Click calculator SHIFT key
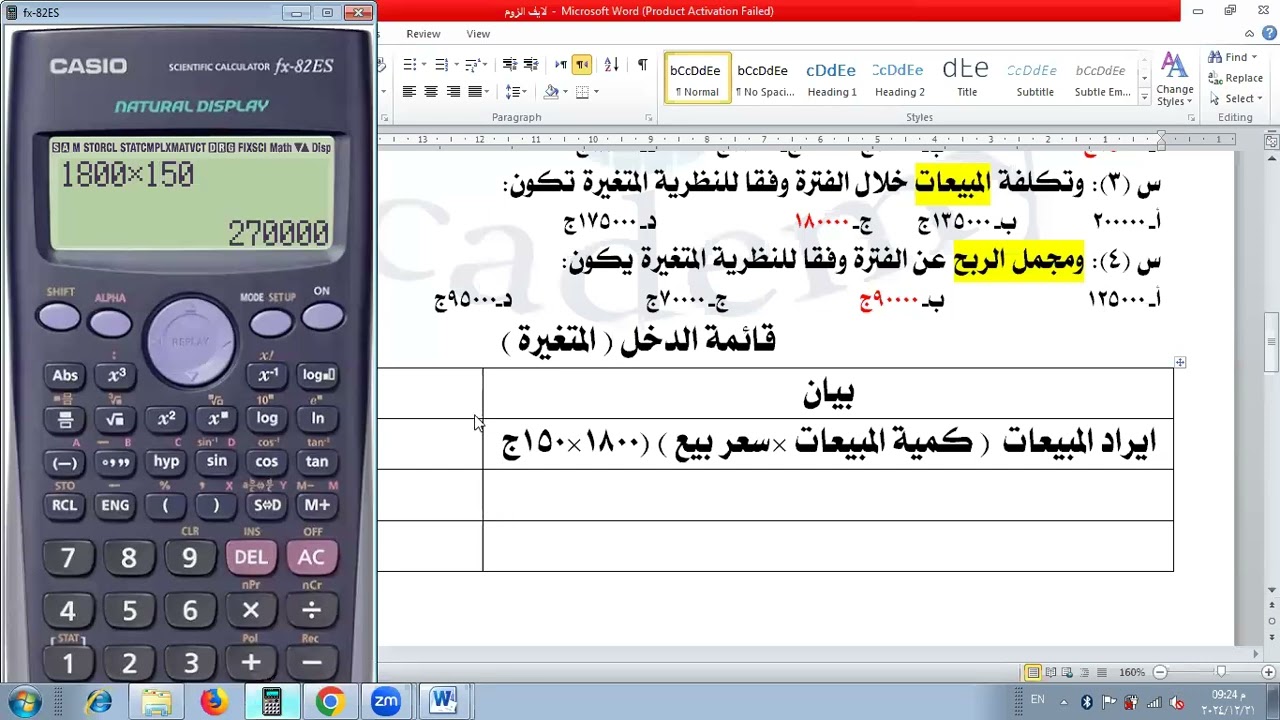The width and height of the screenshot is (1280, 720). point(59,318)
